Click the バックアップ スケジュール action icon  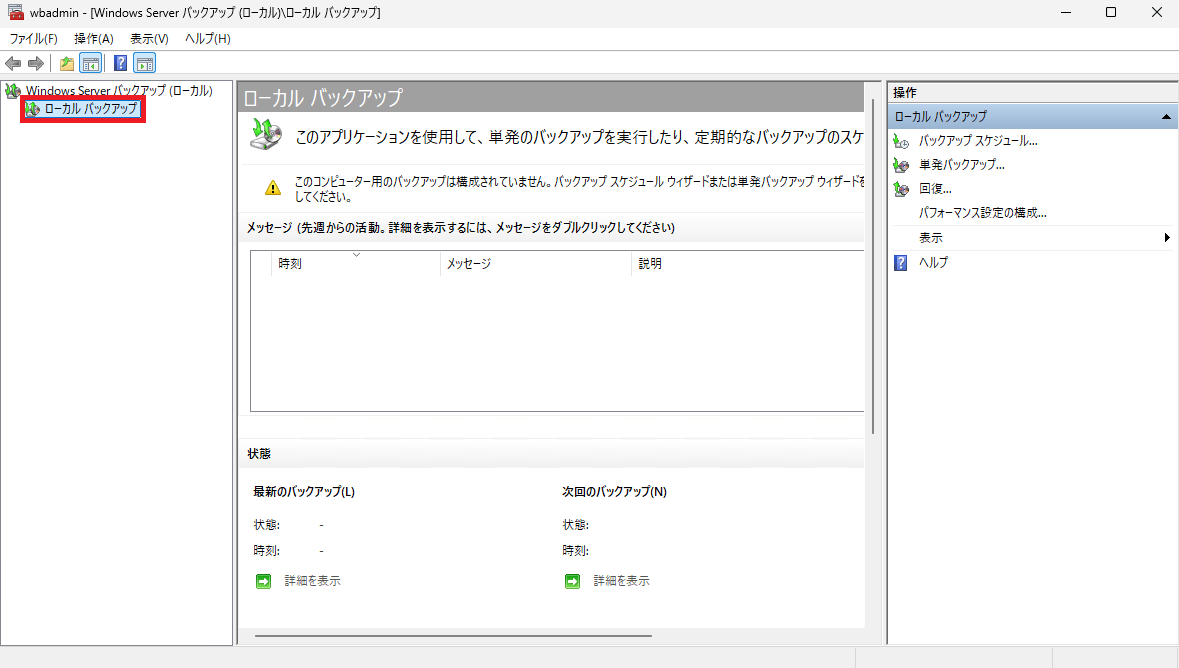(901, 141)
